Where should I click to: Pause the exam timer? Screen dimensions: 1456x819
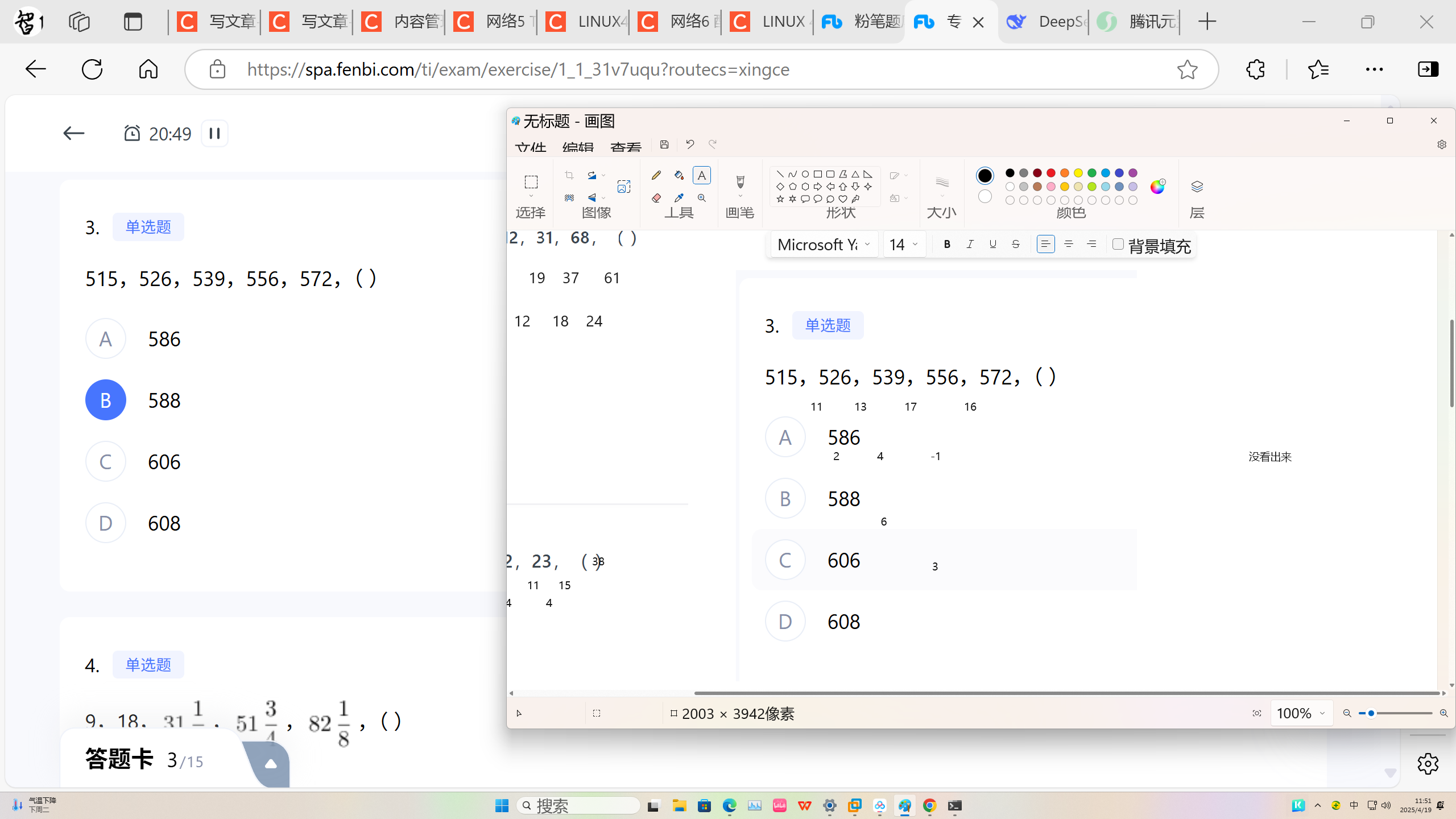[x=214, y=133]
